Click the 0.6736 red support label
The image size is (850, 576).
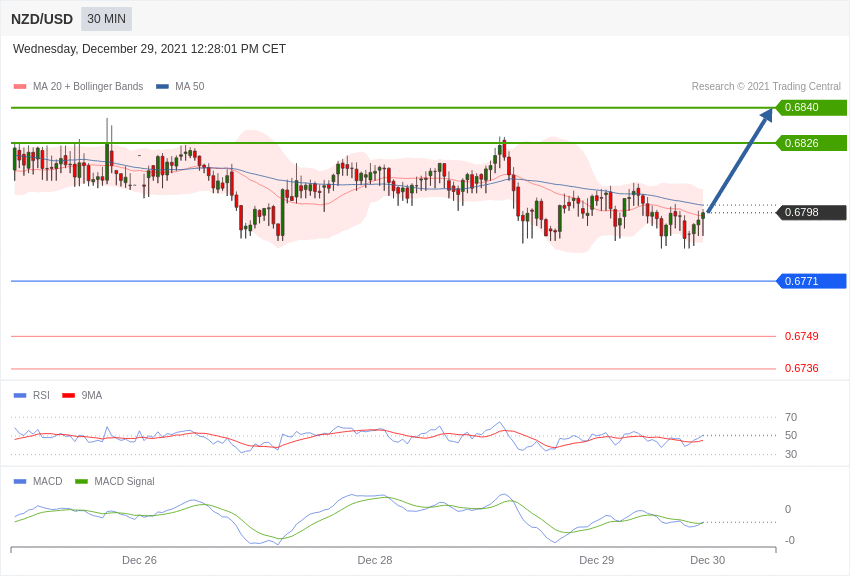click(801, 368)
